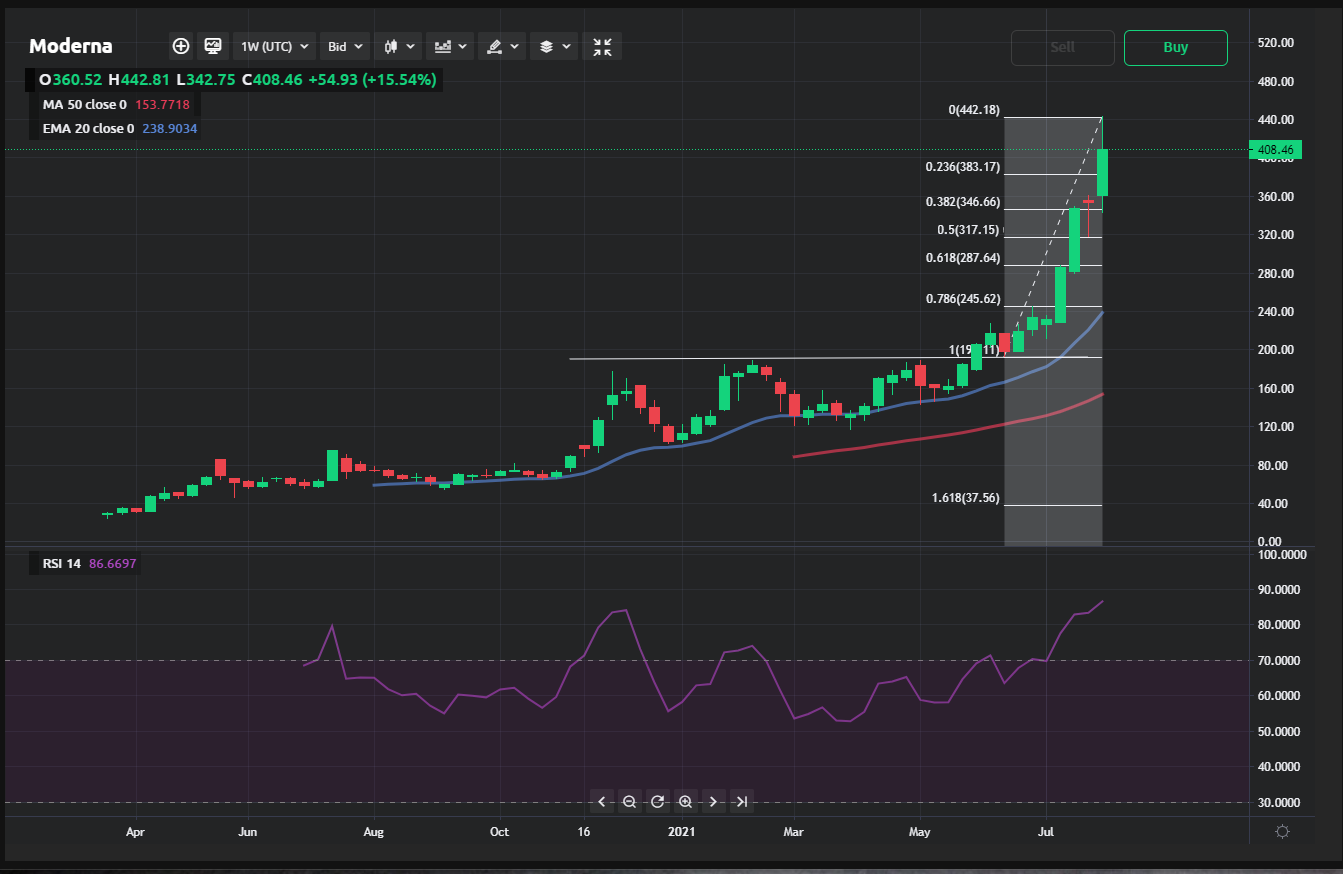Click the 0.382(346.66) Fibonacci level label
The image size is (1343, 874).
[963, 202]
